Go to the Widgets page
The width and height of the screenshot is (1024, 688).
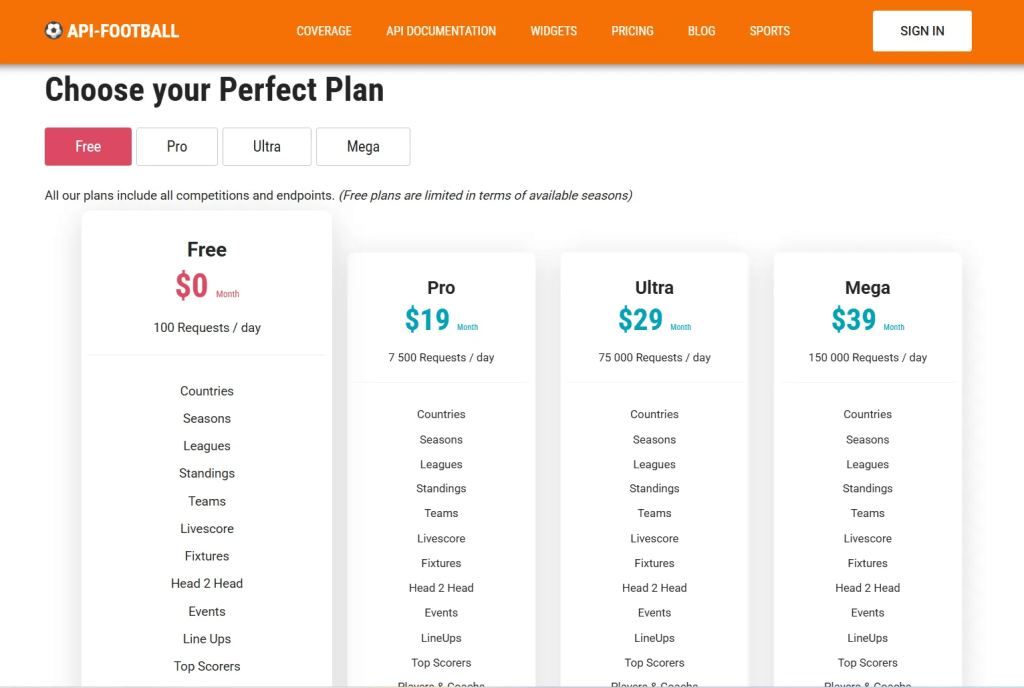tap(554, 31)
